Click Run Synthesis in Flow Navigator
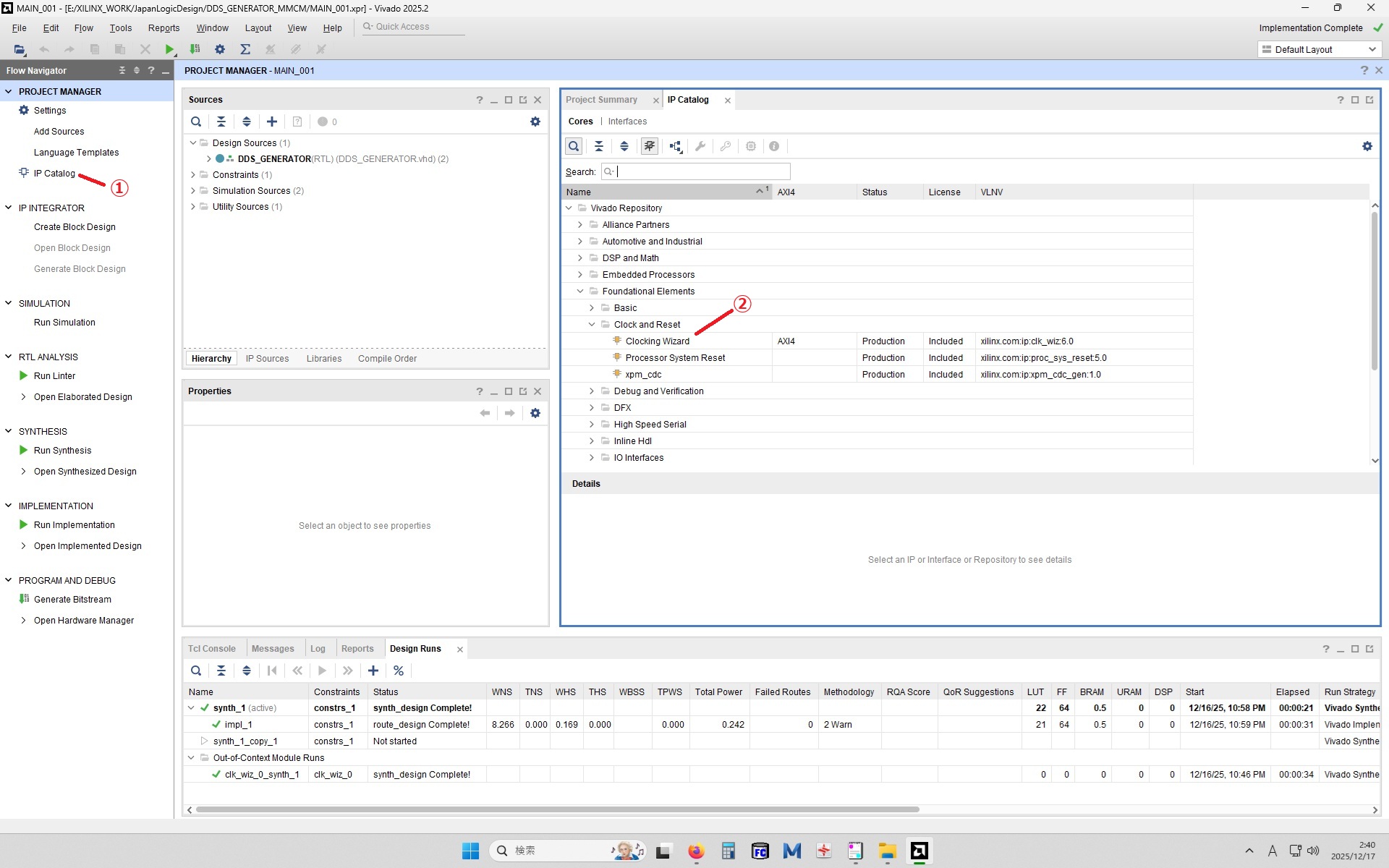This screenshot has height=868, width=1389. [62, 450]
